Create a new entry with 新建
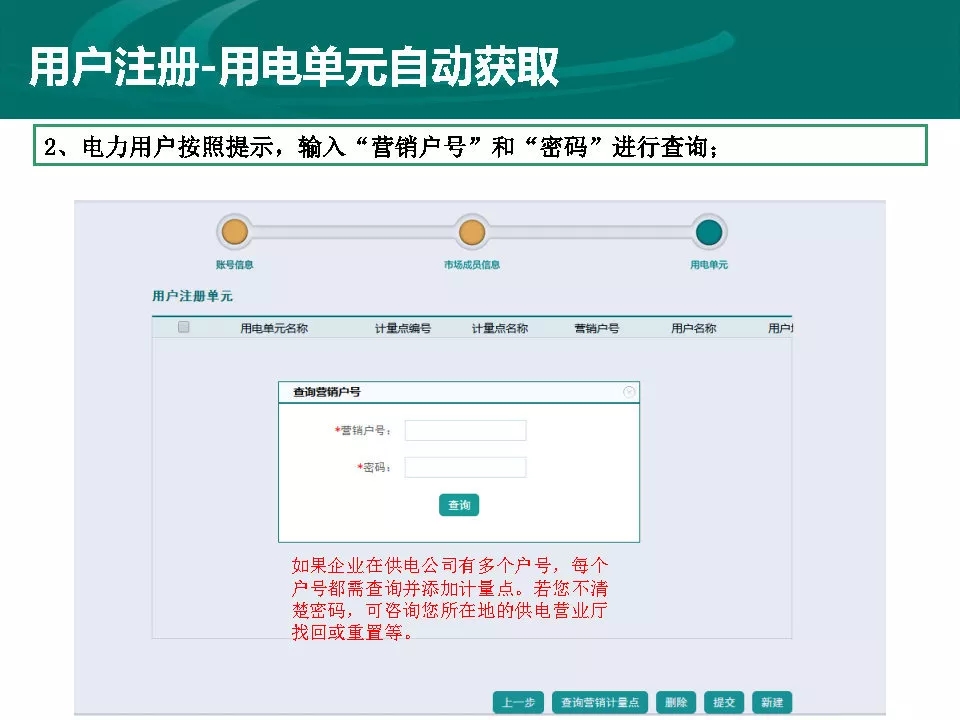Screen dimensions: 960x720 coord(771,702)
